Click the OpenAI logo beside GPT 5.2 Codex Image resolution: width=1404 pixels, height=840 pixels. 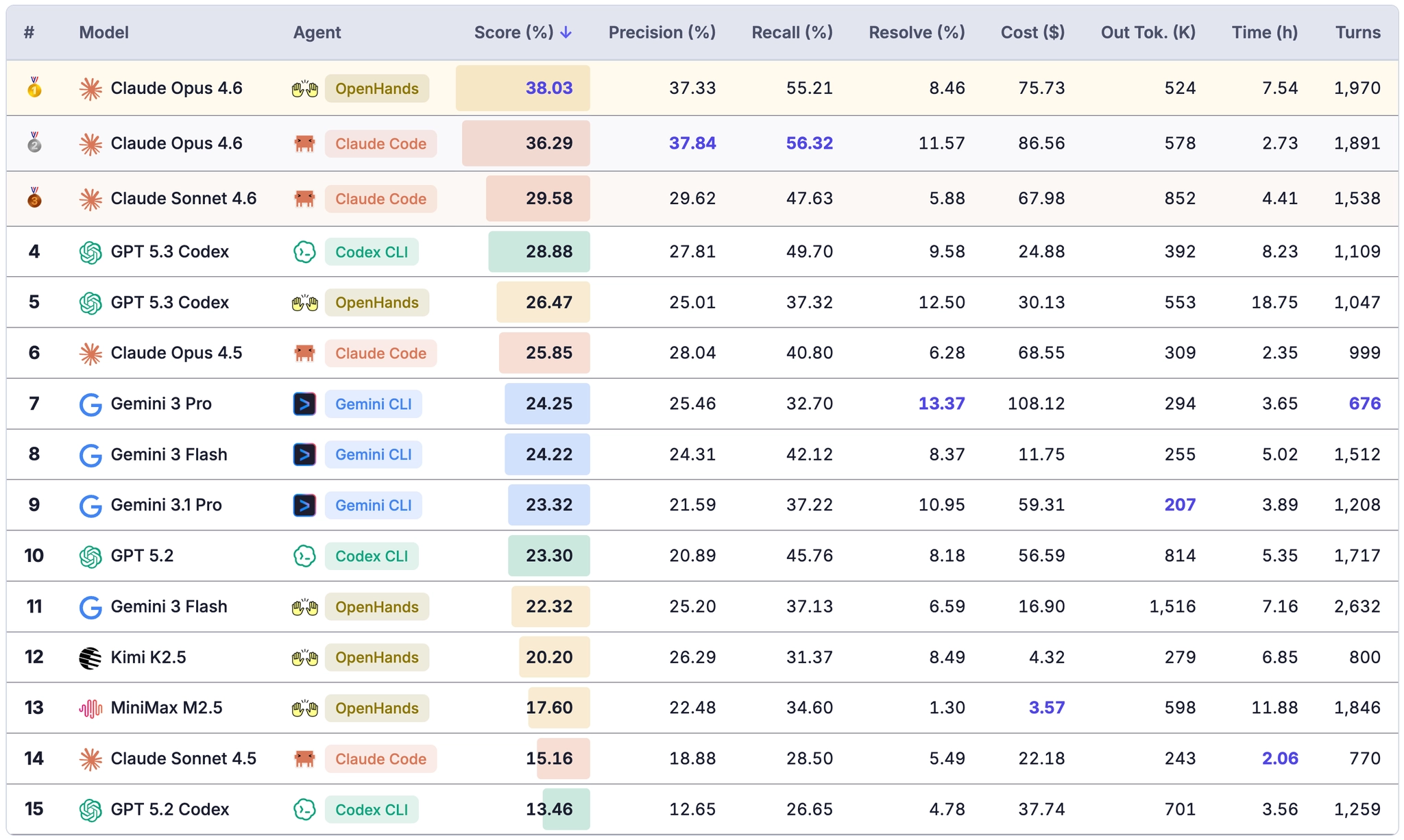click(90, 810)
